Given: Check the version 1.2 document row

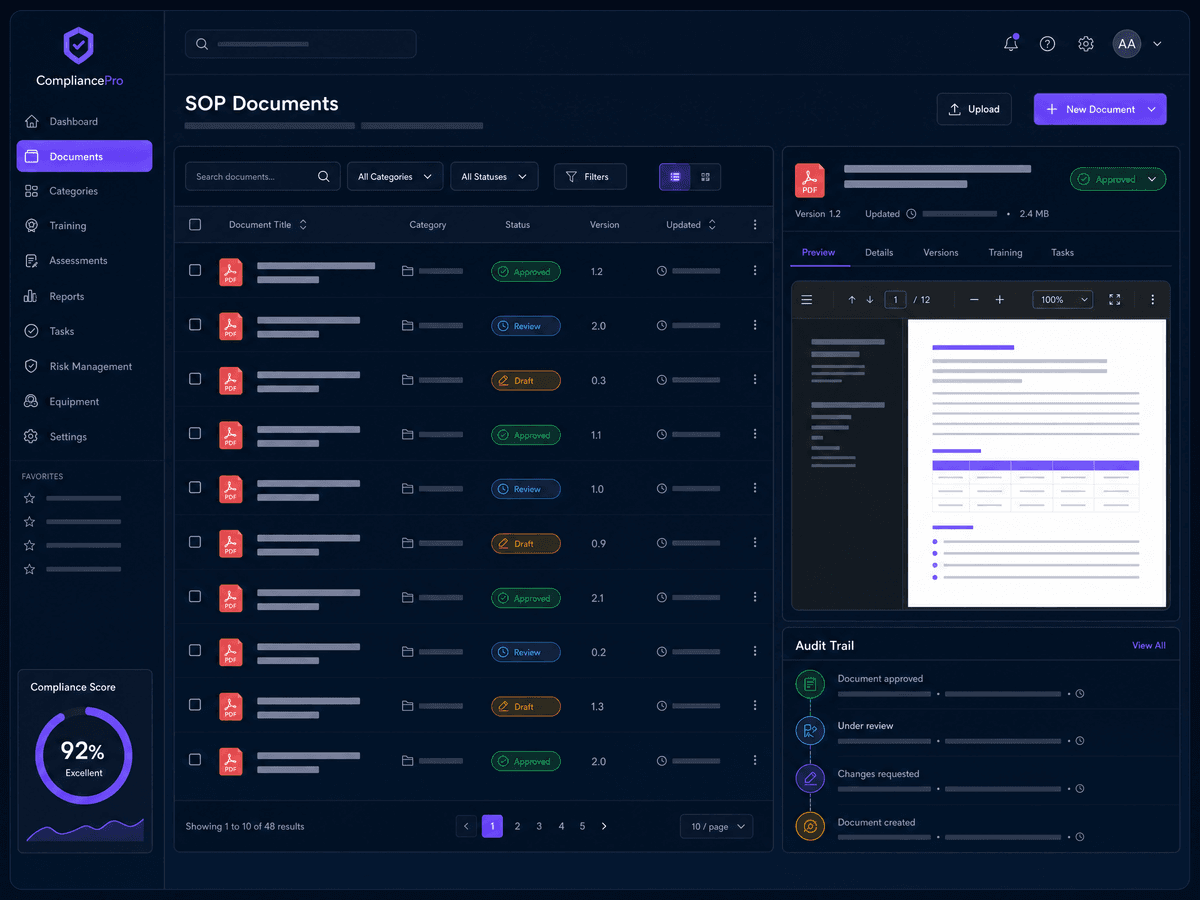Looking at the screenshot, I should (x=195, y=271).
